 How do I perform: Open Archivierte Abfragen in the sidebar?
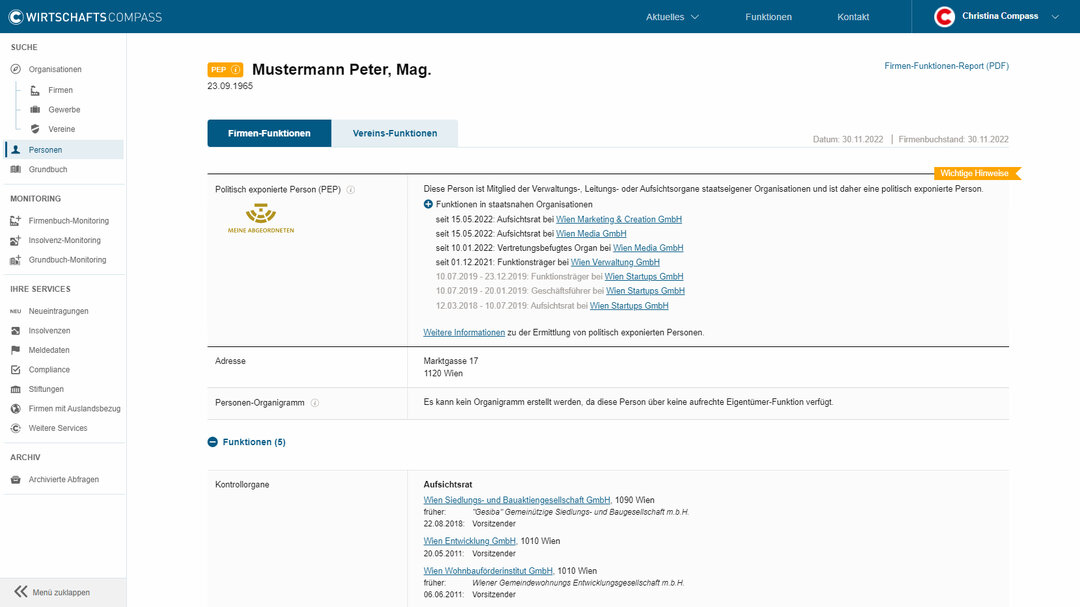(63, 480)
